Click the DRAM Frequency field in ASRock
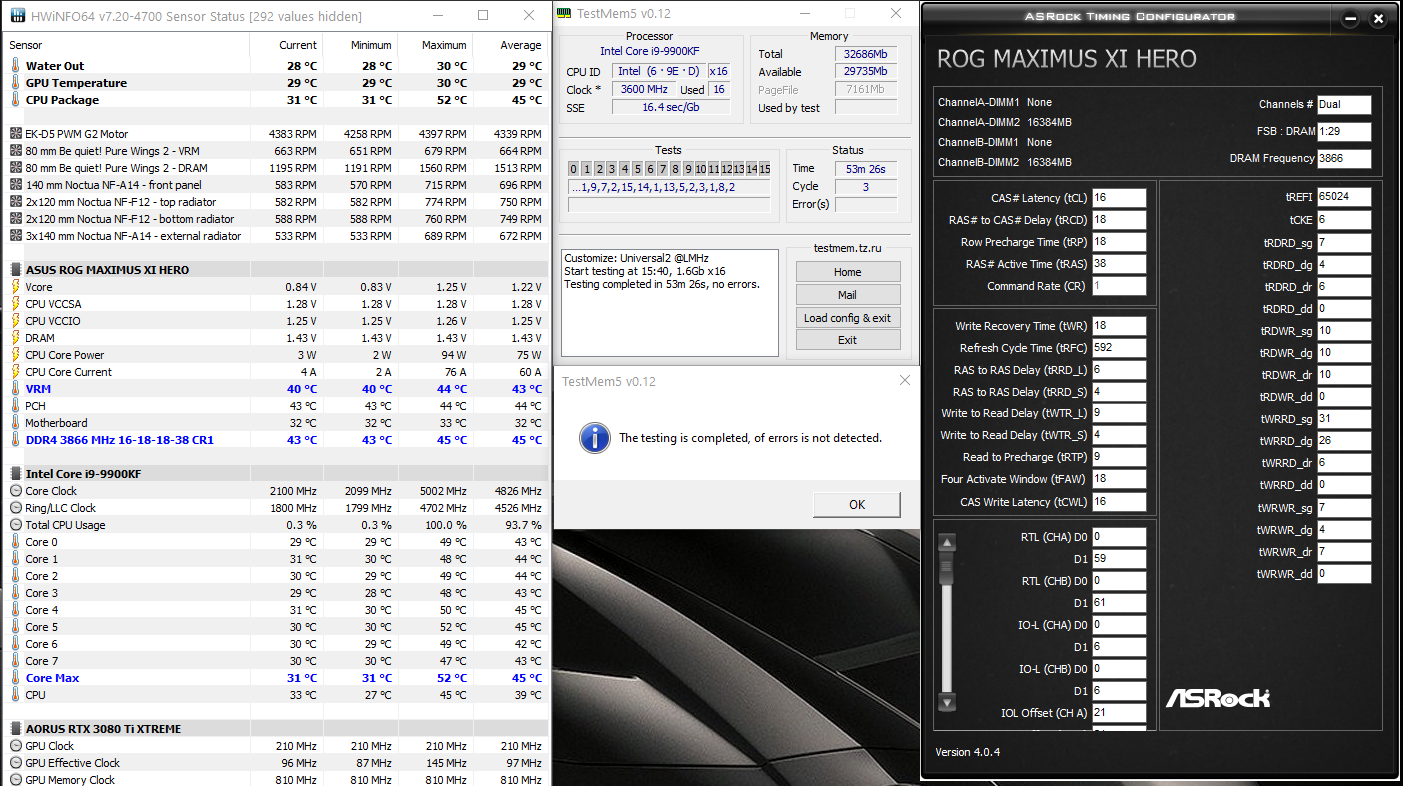The width and height of the screenshot is (1403, 786). tap(1344, 158)
